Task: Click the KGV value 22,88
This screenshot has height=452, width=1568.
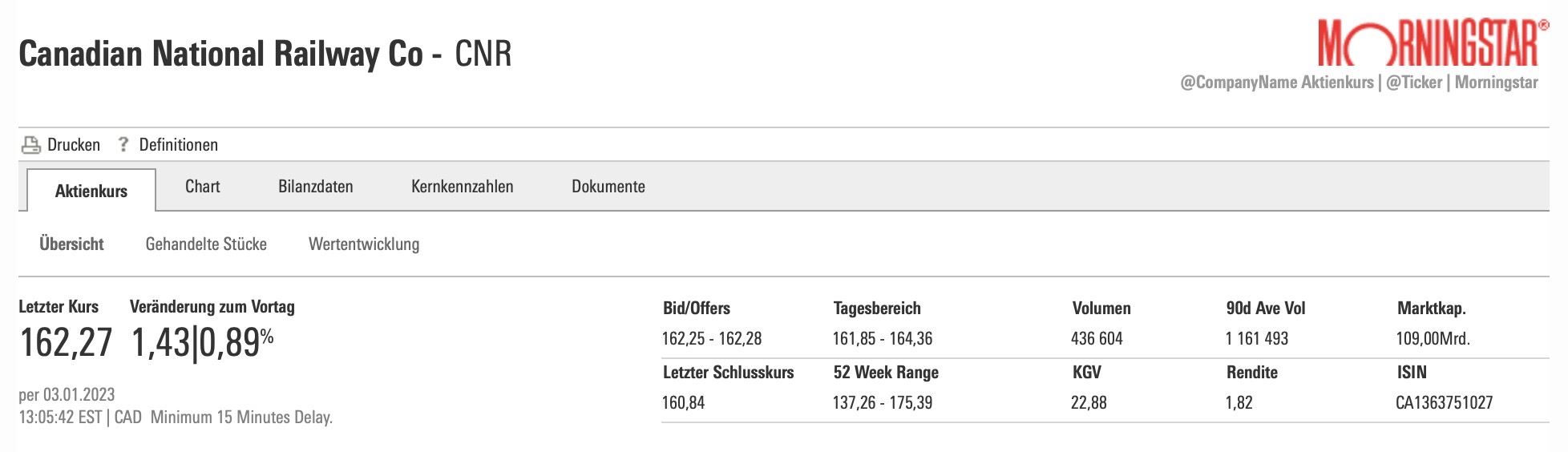Action: coord(1088,403)
